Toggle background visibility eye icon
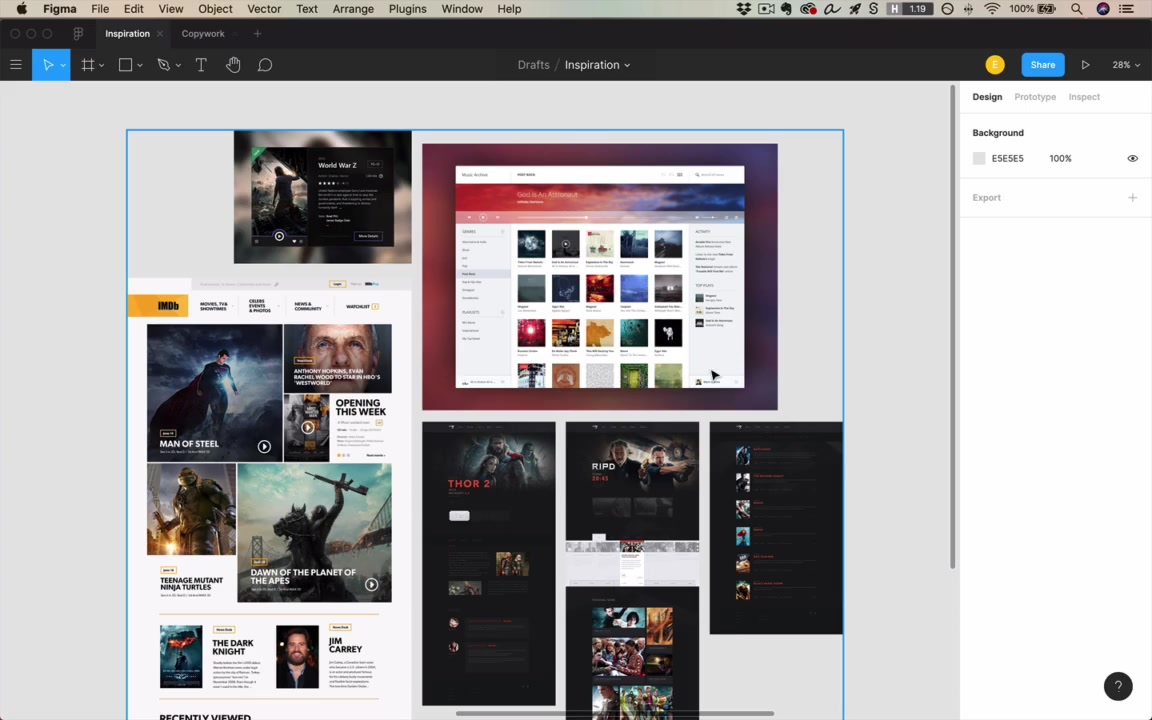 (1132, 159)
